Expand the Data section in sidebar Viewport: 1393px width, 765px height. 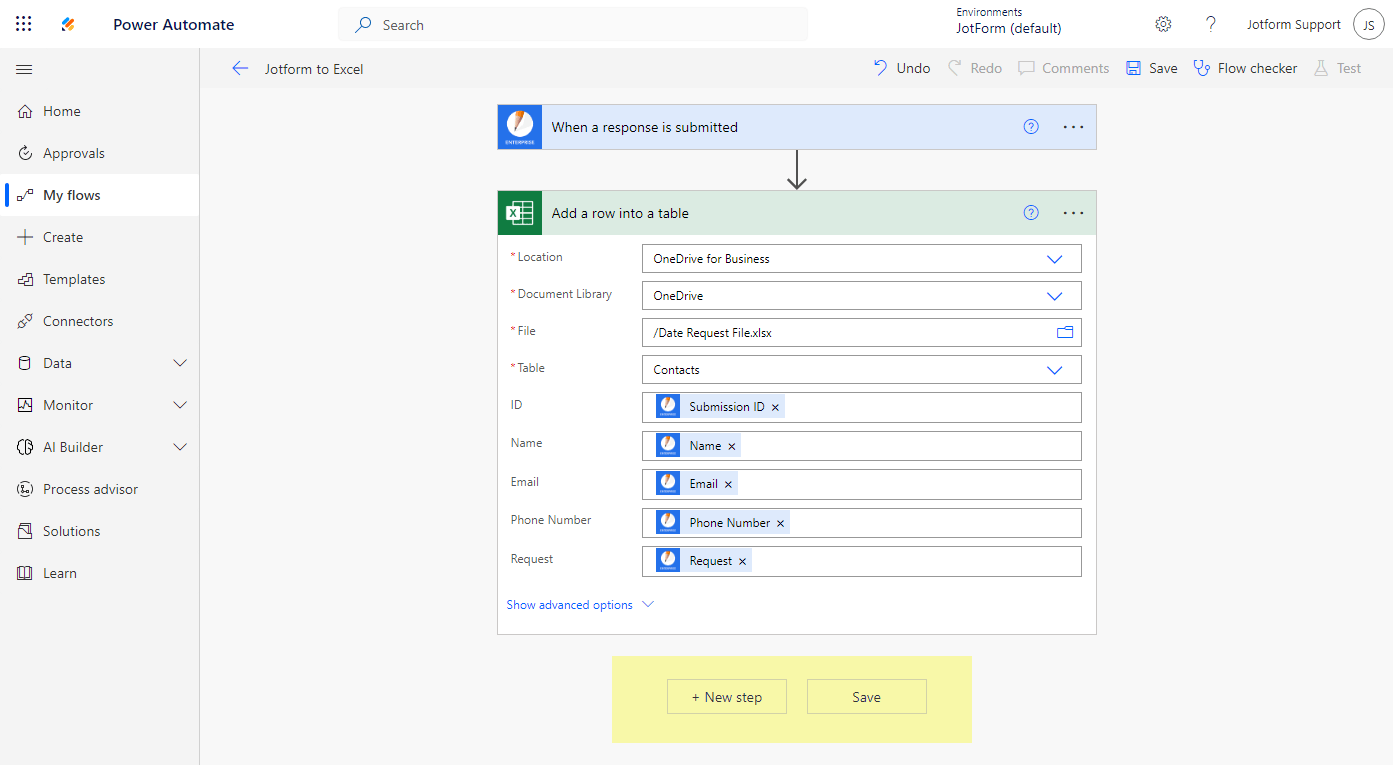coord(180,363)
